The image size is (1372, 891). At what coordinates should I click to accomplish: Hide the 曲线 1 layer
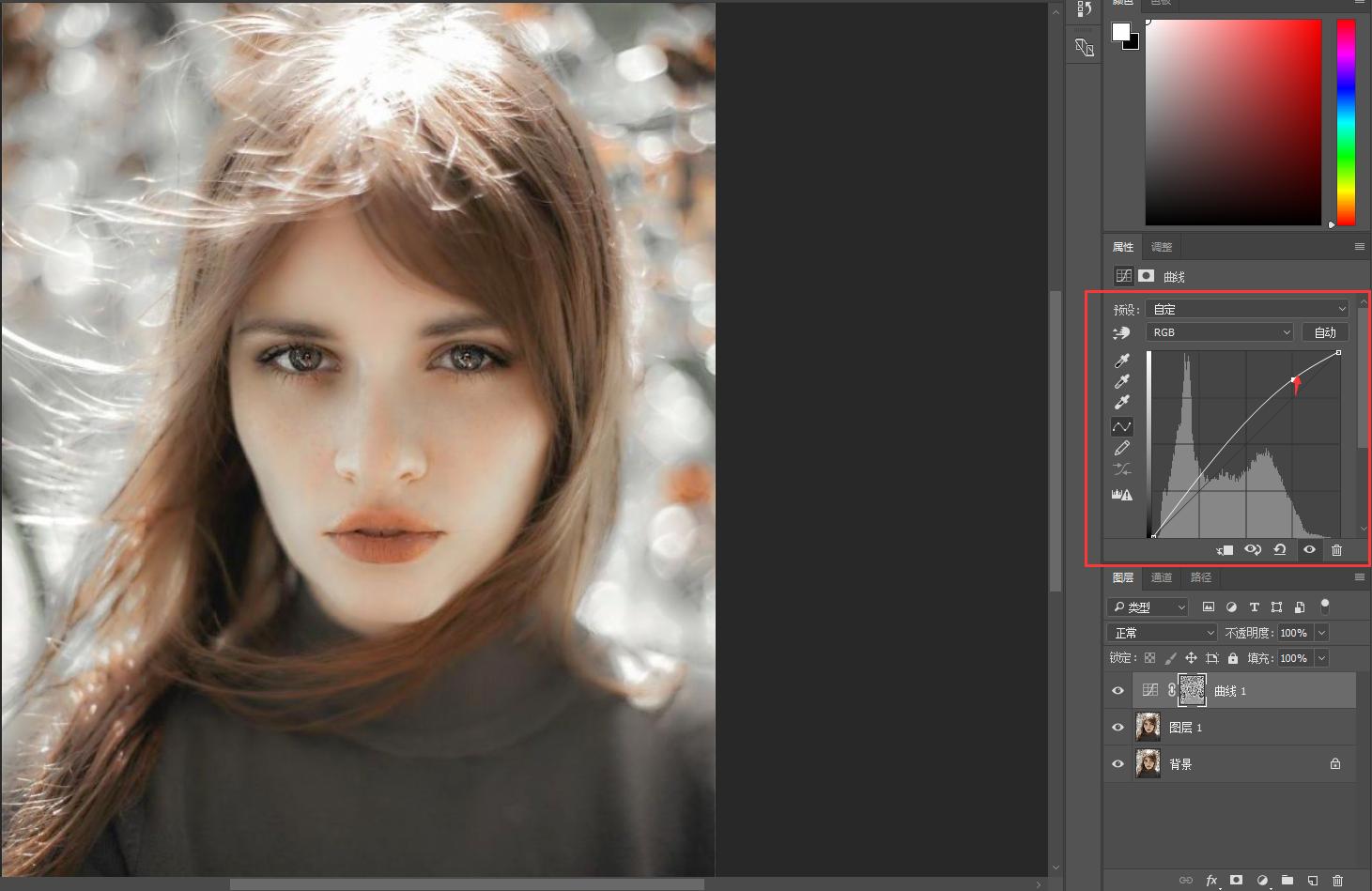pyautogui.click(x=1118, y=691)
